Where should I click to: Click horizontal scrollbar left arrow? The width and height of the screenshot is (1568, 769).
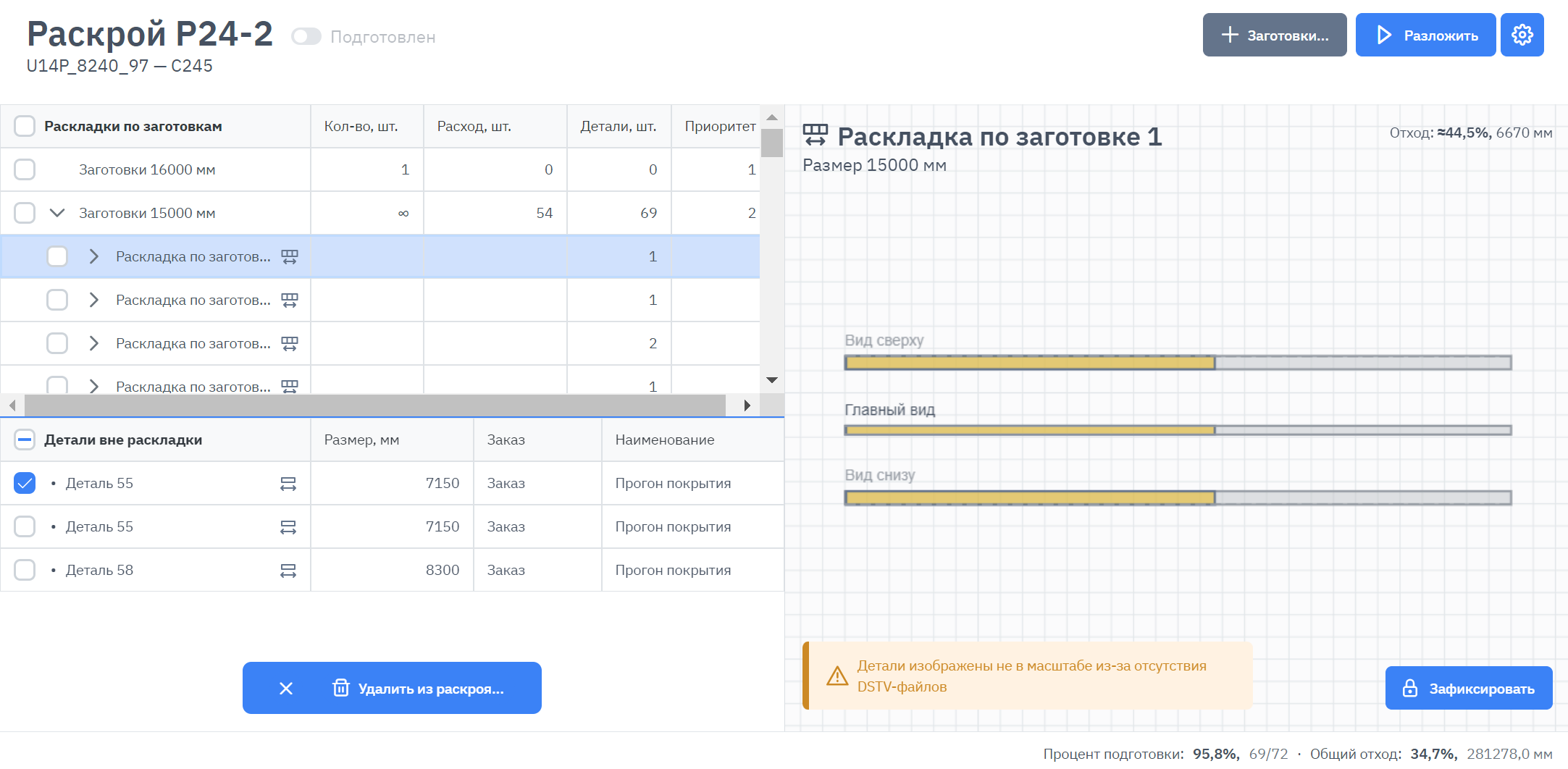coord(12,405)
